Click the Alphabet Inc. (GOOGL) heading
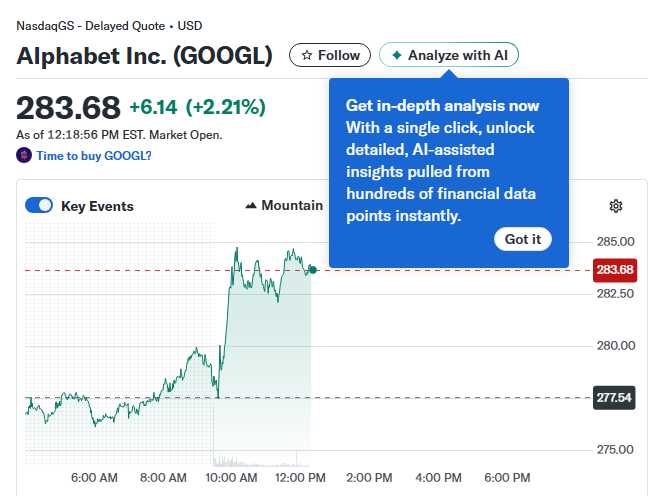664x496 pixels. pos(144,56)
